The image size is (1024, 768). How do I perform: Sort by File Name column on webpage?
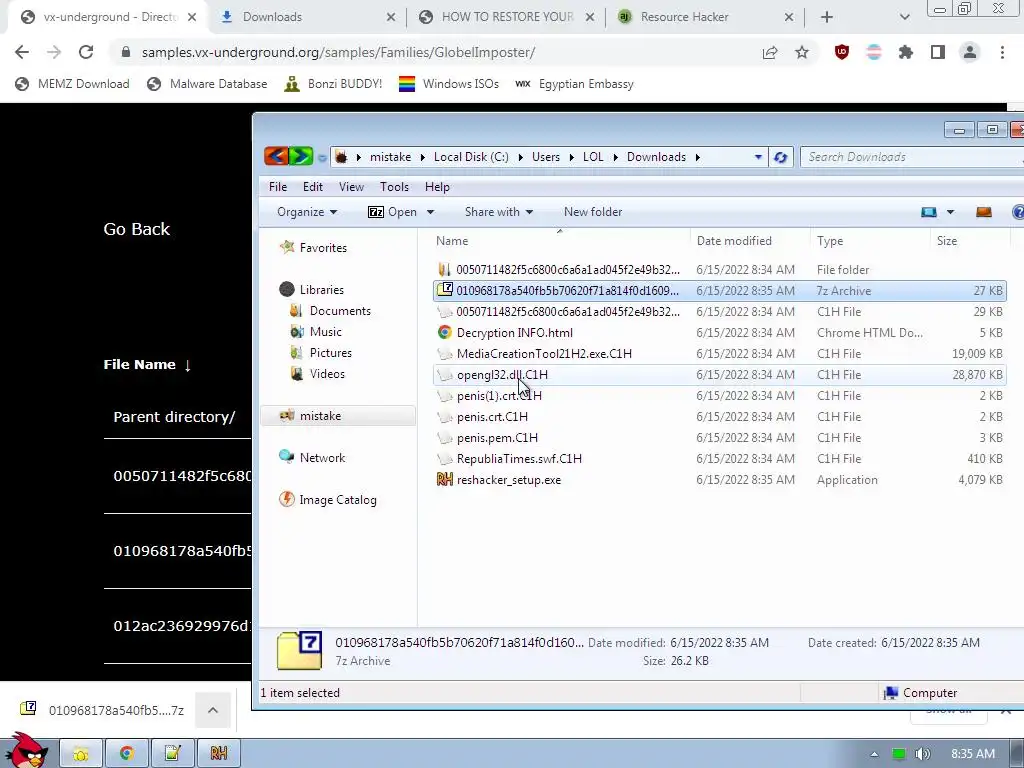tap(147, 364)
